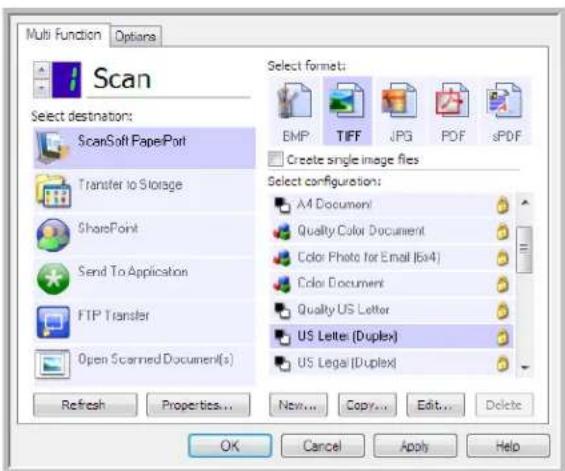
Task: Copy the selected configuration
Action: [367, 405]
